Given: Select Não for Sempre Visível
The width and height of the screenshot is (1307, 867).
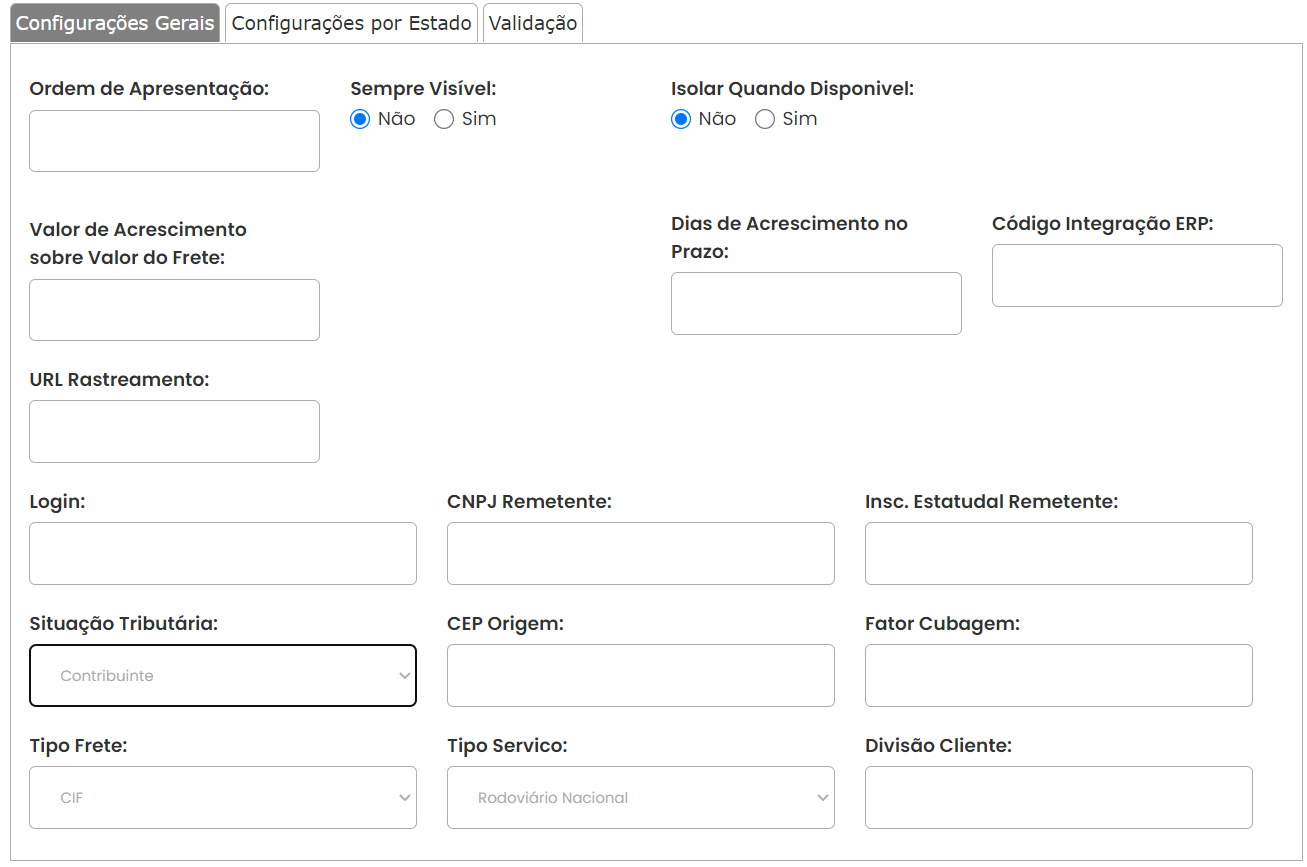Looking at the screenshot, I should click(x=360, y=119).
